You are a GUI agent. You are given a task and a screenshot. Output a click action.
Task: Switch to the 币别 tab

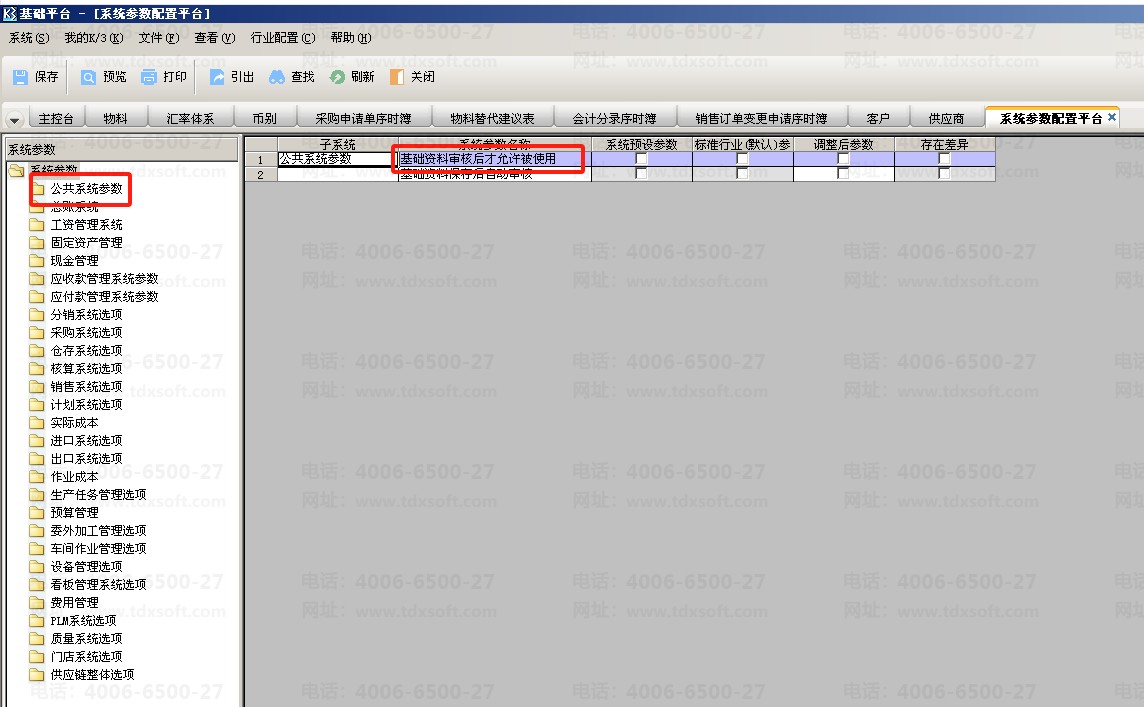click(264, 118)
